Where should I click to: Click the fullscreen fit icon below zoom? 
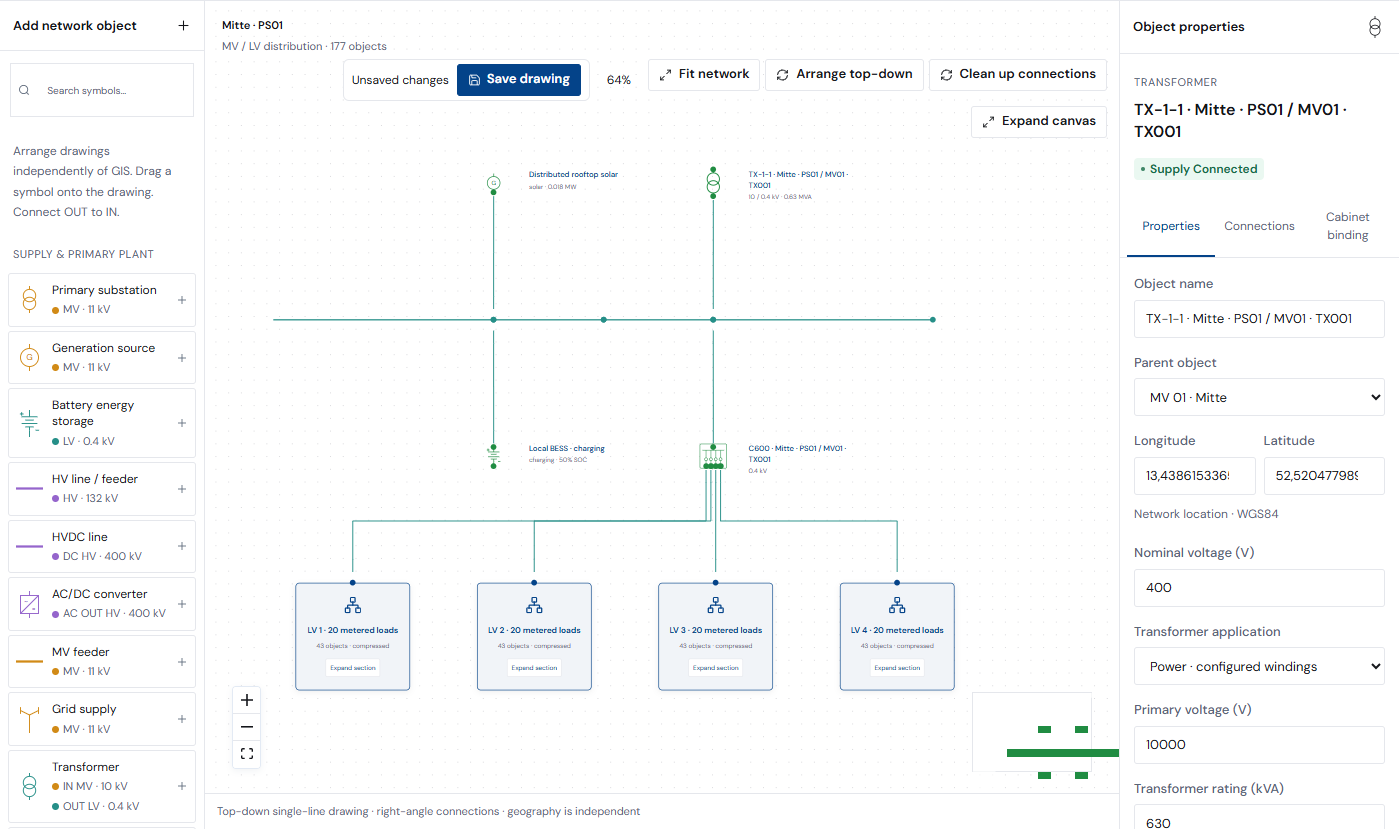247,754
